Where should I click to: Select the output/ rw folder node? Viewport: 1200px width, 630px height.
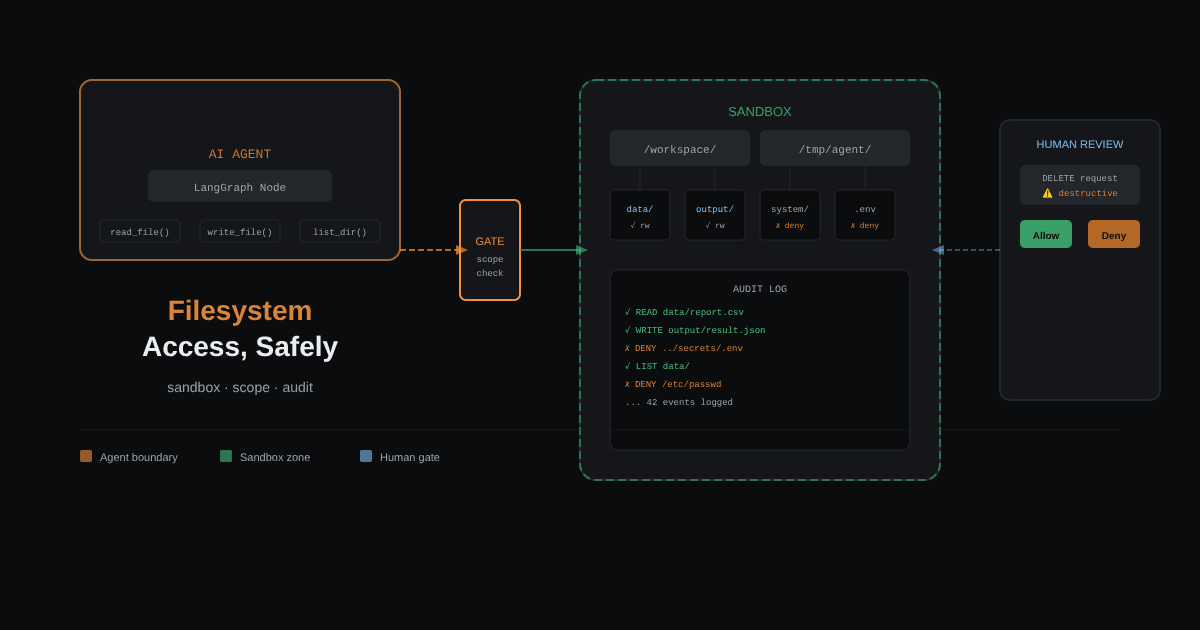715,215
